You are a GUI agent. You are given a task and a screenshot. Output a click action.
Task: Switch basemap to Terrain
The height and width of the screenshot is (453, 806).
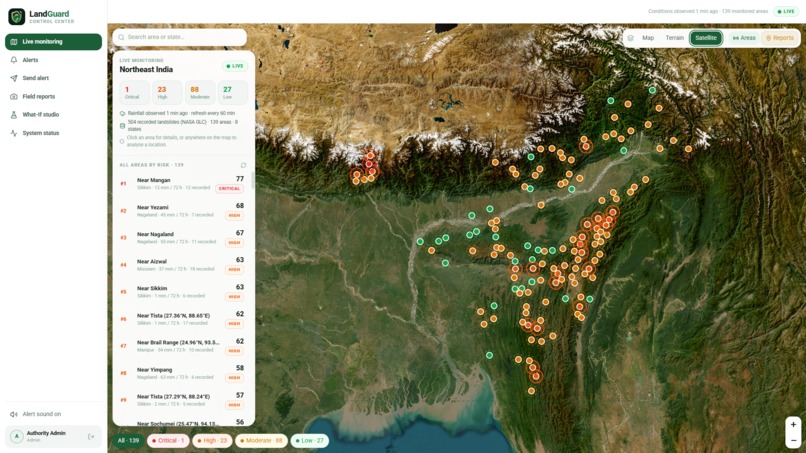[674, 38]
